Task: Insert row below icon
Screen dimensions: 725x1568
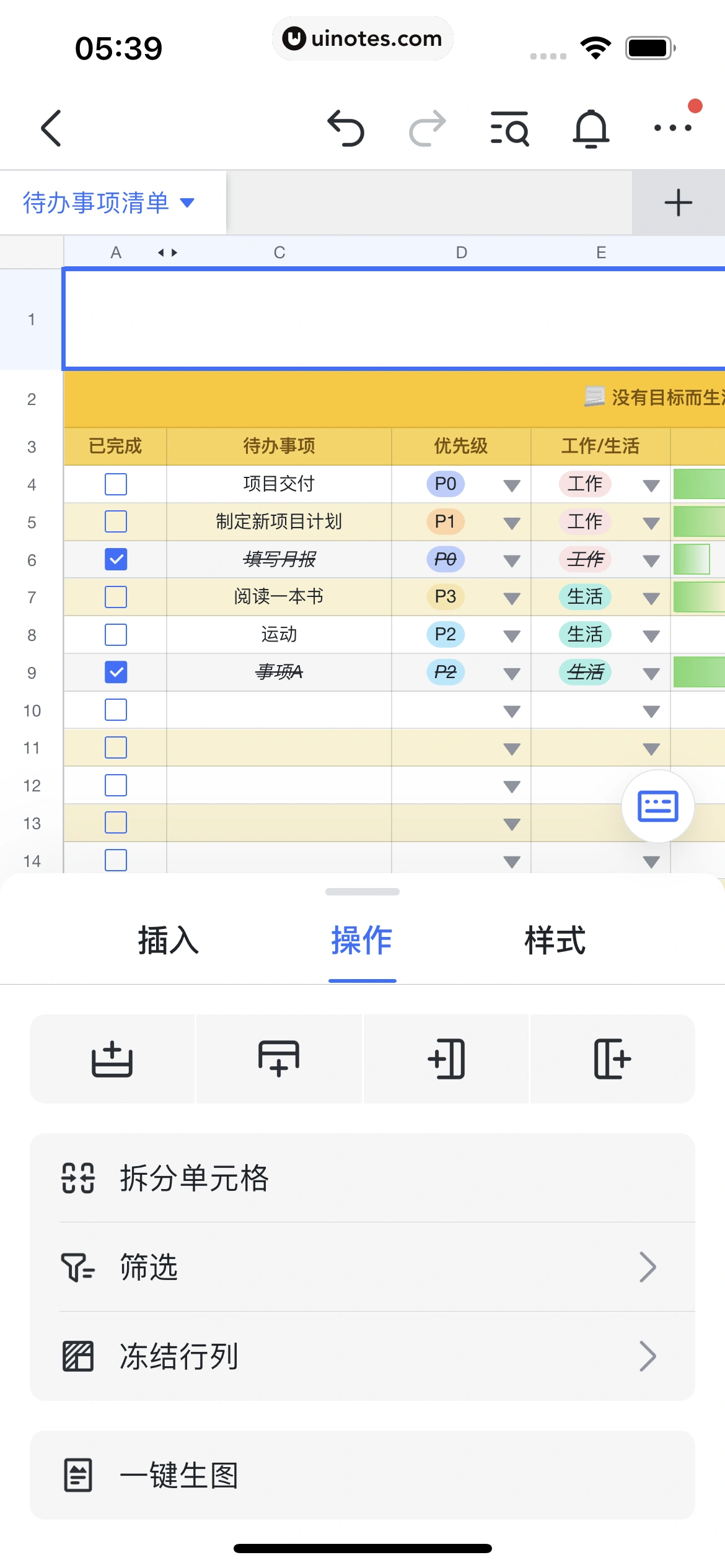Action: [x=279, y=1059]
